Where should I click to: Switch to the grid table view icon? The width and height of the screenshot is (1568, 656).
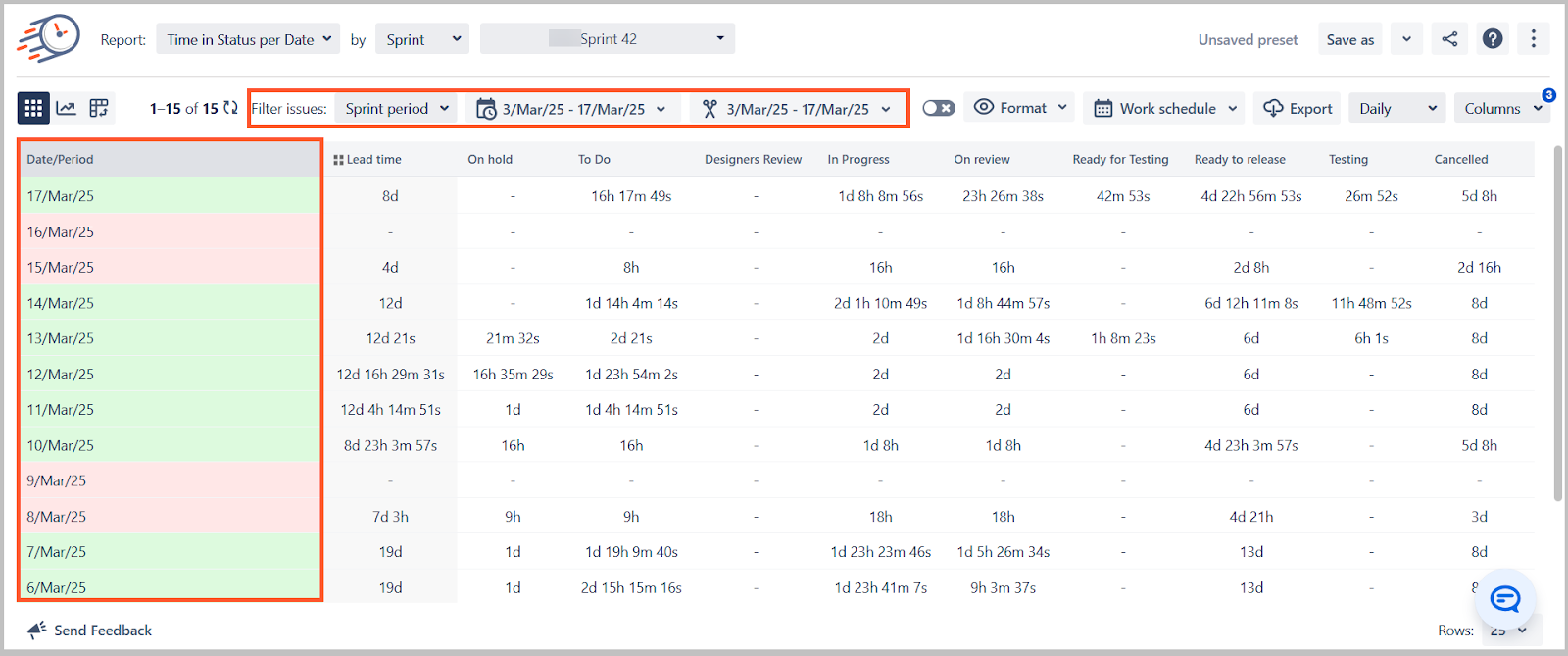[33, 108]
